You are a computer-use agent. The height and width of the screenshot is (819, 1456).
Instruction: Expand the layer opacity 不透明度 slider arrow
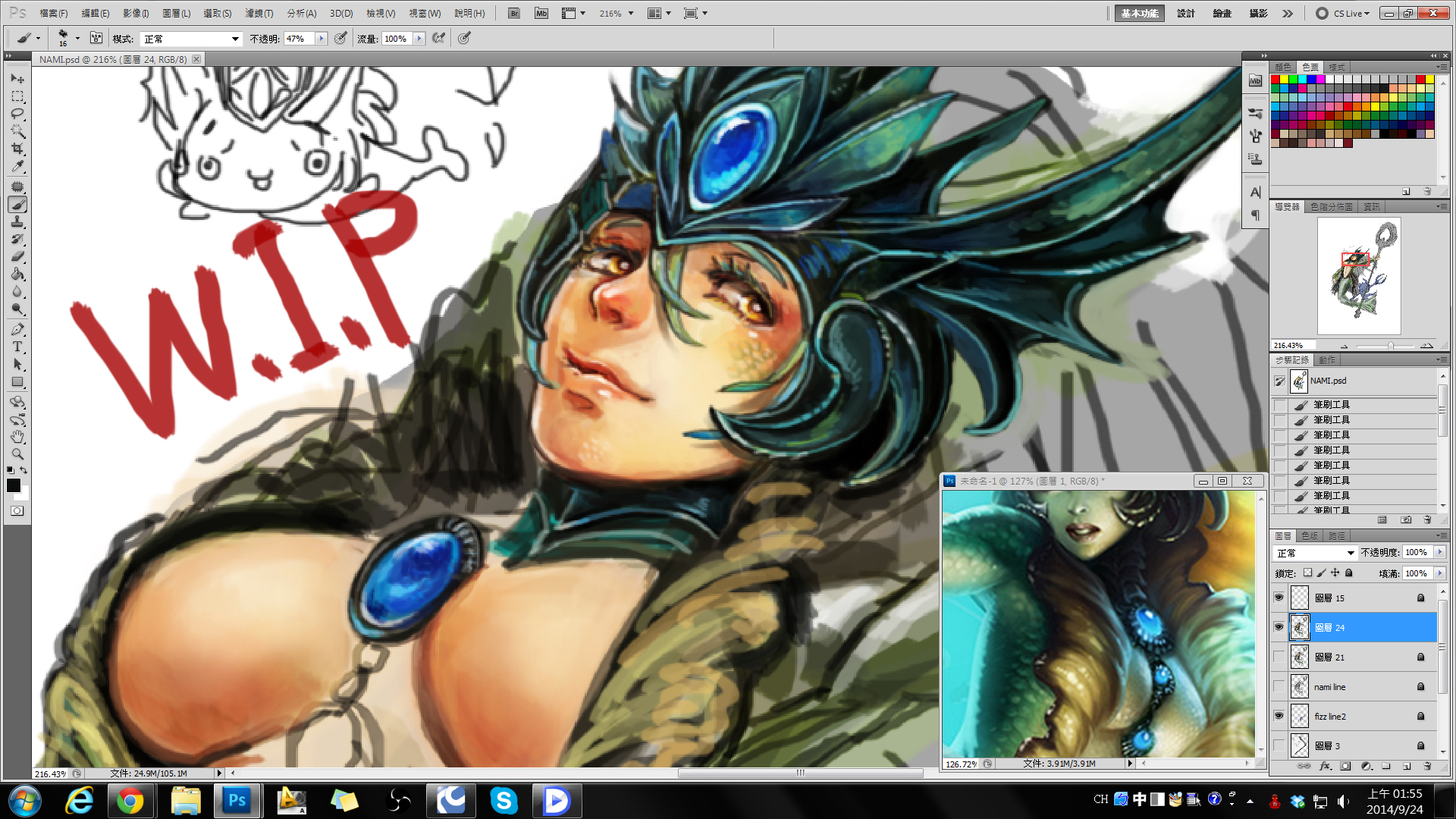point(1440,553)
